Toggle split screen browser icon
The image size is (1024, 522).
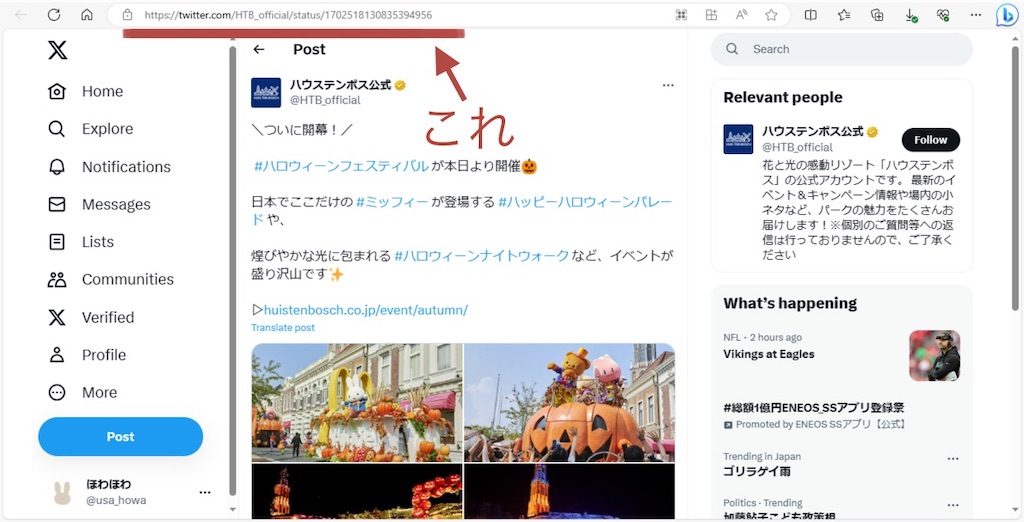click(x=810, y=15)
